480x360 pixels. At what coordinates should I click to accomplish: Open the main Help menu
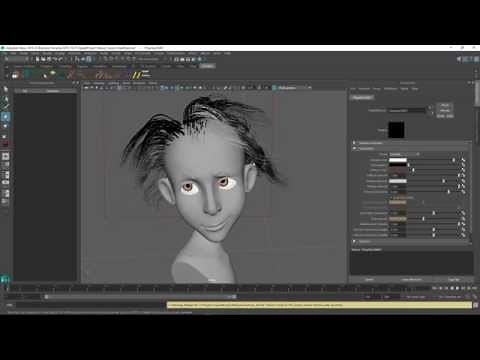(x=227, y=53)
